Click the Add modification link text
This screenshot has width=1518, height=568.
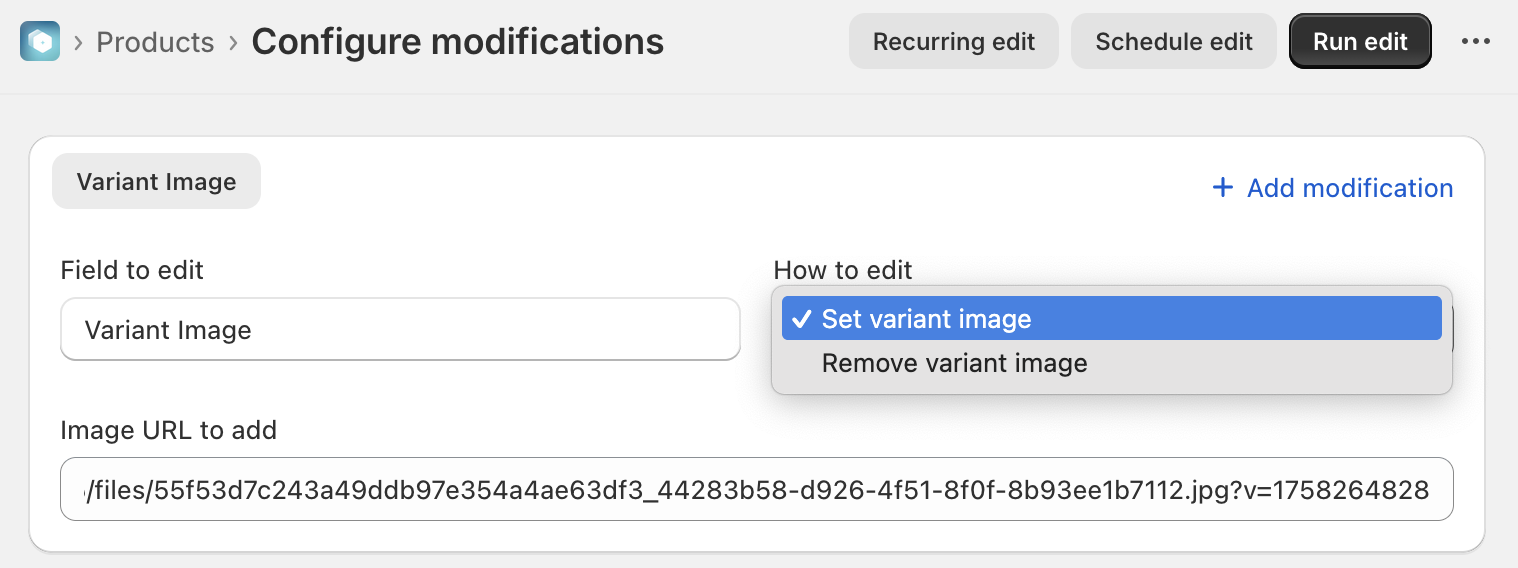tap(1349, 188)
